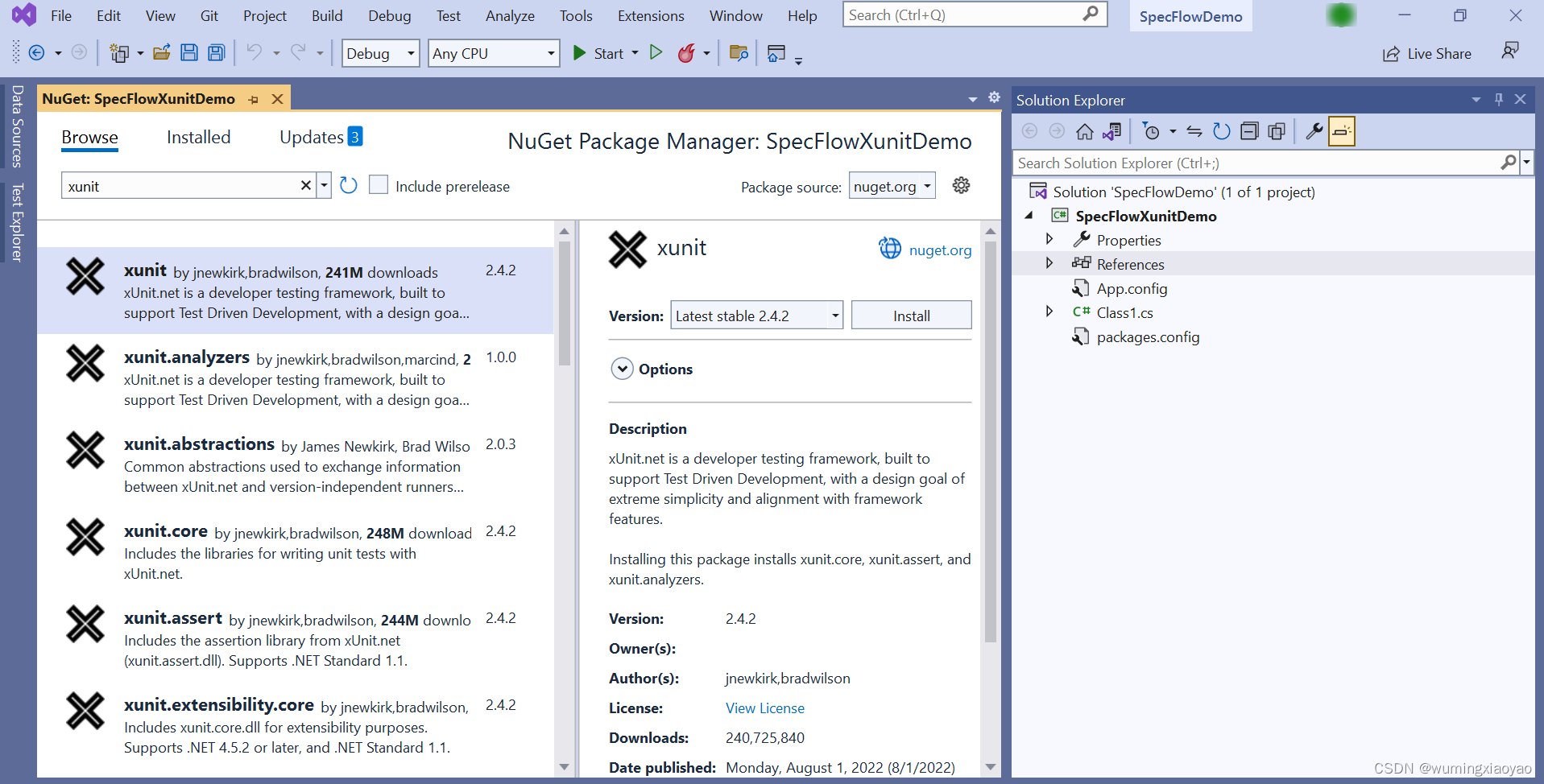Click the Redo arrow icon
Screen dimensions: 1544x784
pyautogui.click(x=299, y=53)
